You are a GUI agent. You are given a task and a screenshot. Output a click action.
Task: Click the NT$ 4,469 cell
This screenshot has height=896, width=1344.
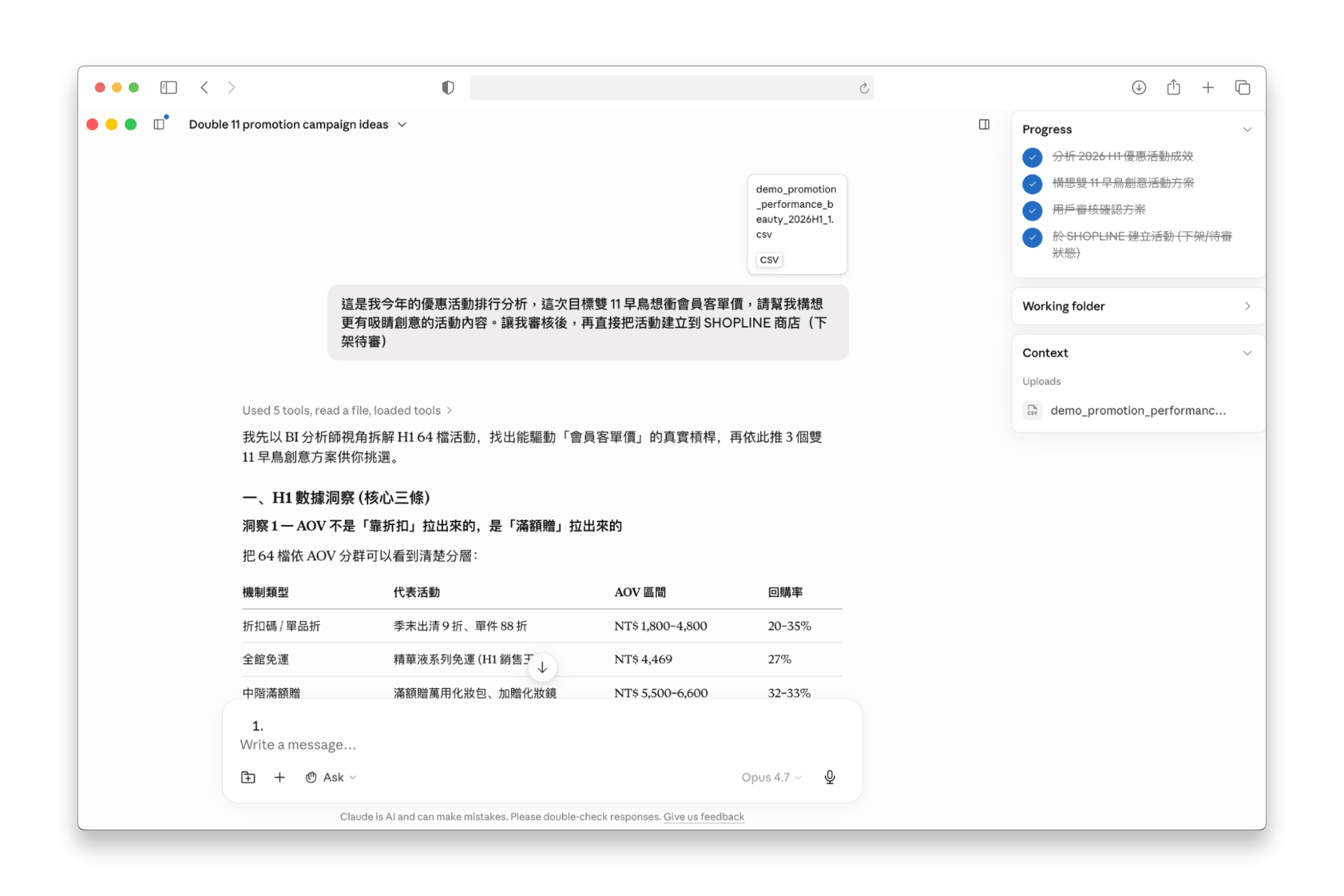pos(643,659)
